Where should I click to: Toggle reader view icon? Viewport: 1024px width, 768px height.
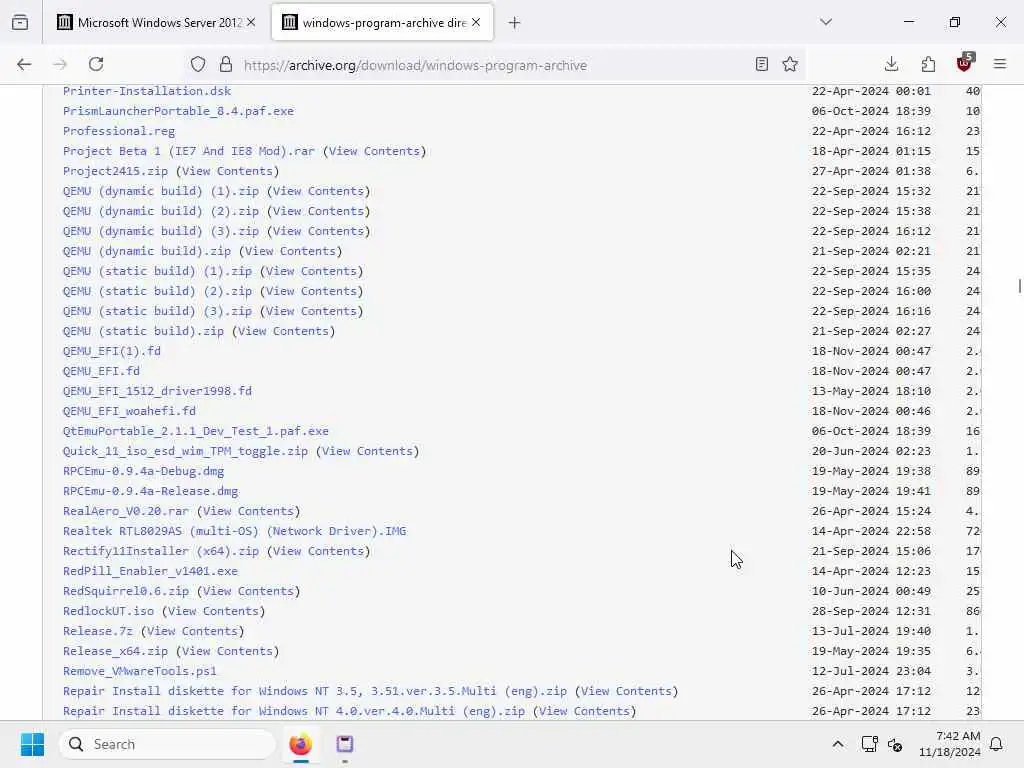(x=761, y=64)
